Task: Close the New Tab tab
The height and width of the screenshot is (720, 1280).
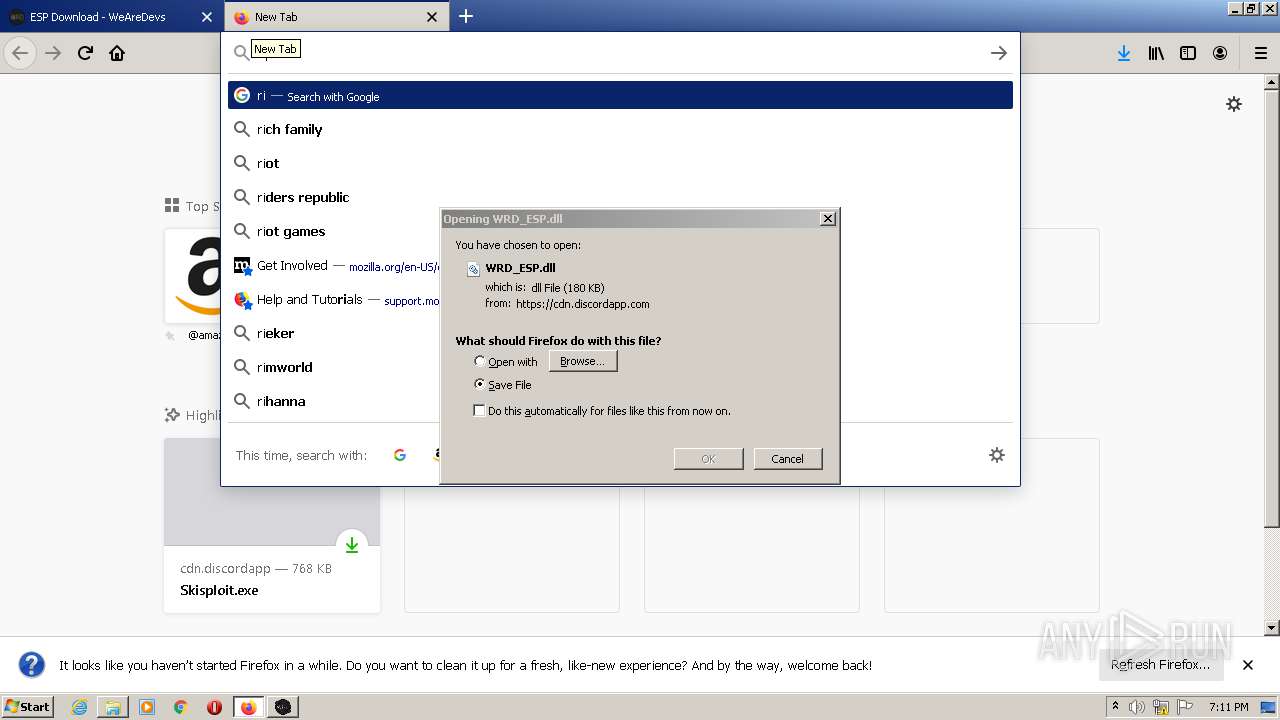Action: click(x=432, y=17)
